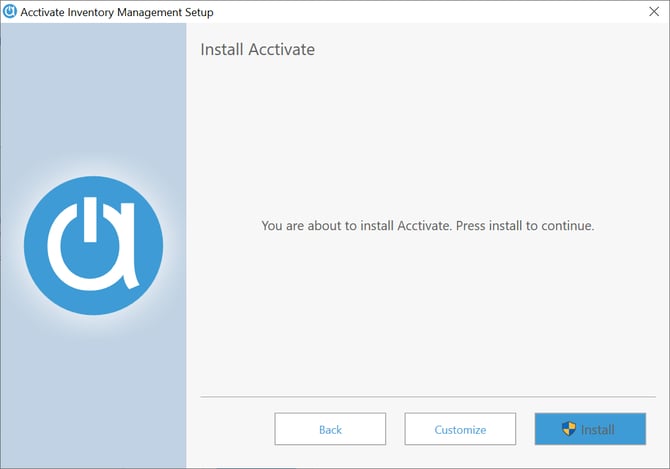Viewport: 670px width, 469px height.
Task: Close the Acctivate Setup window
Action: coord(654,12)
